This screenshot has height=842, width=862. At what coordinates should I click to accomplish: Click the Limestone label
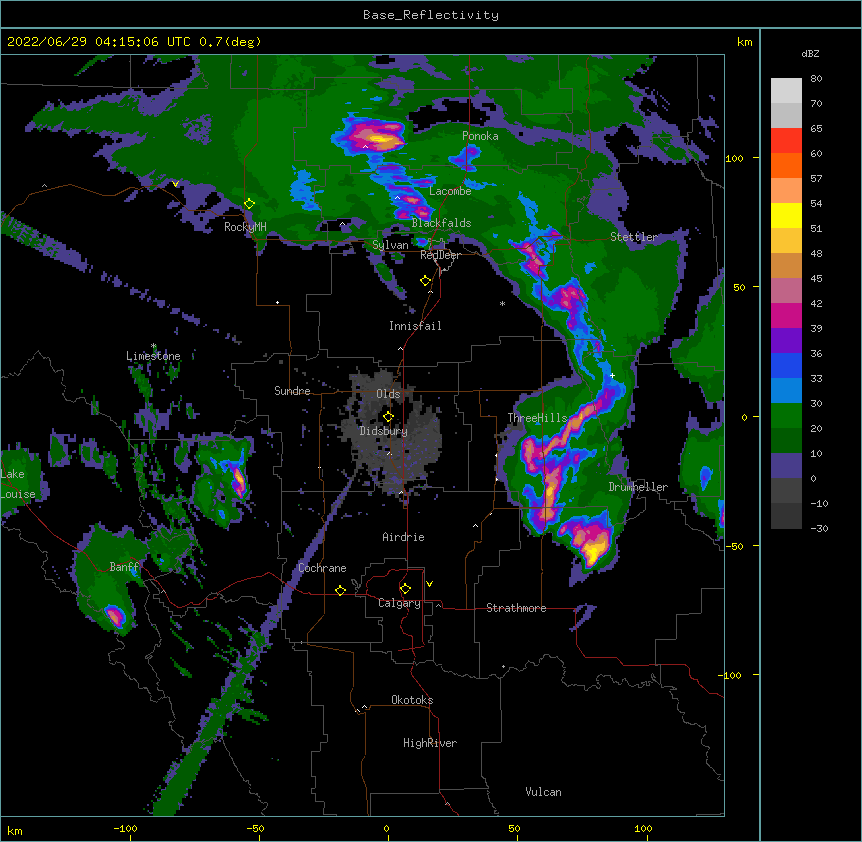(x=153, y=356)
